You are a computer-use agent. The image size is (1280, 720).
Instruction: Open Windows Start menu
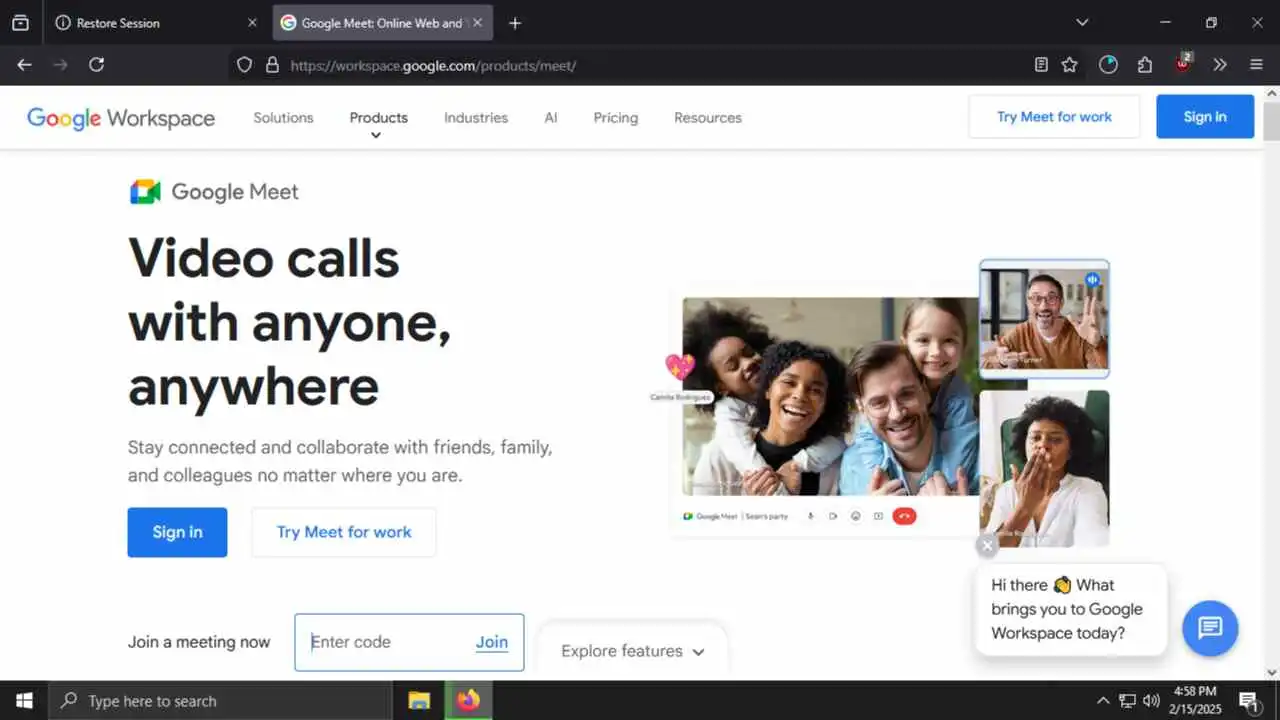(24, 701)
